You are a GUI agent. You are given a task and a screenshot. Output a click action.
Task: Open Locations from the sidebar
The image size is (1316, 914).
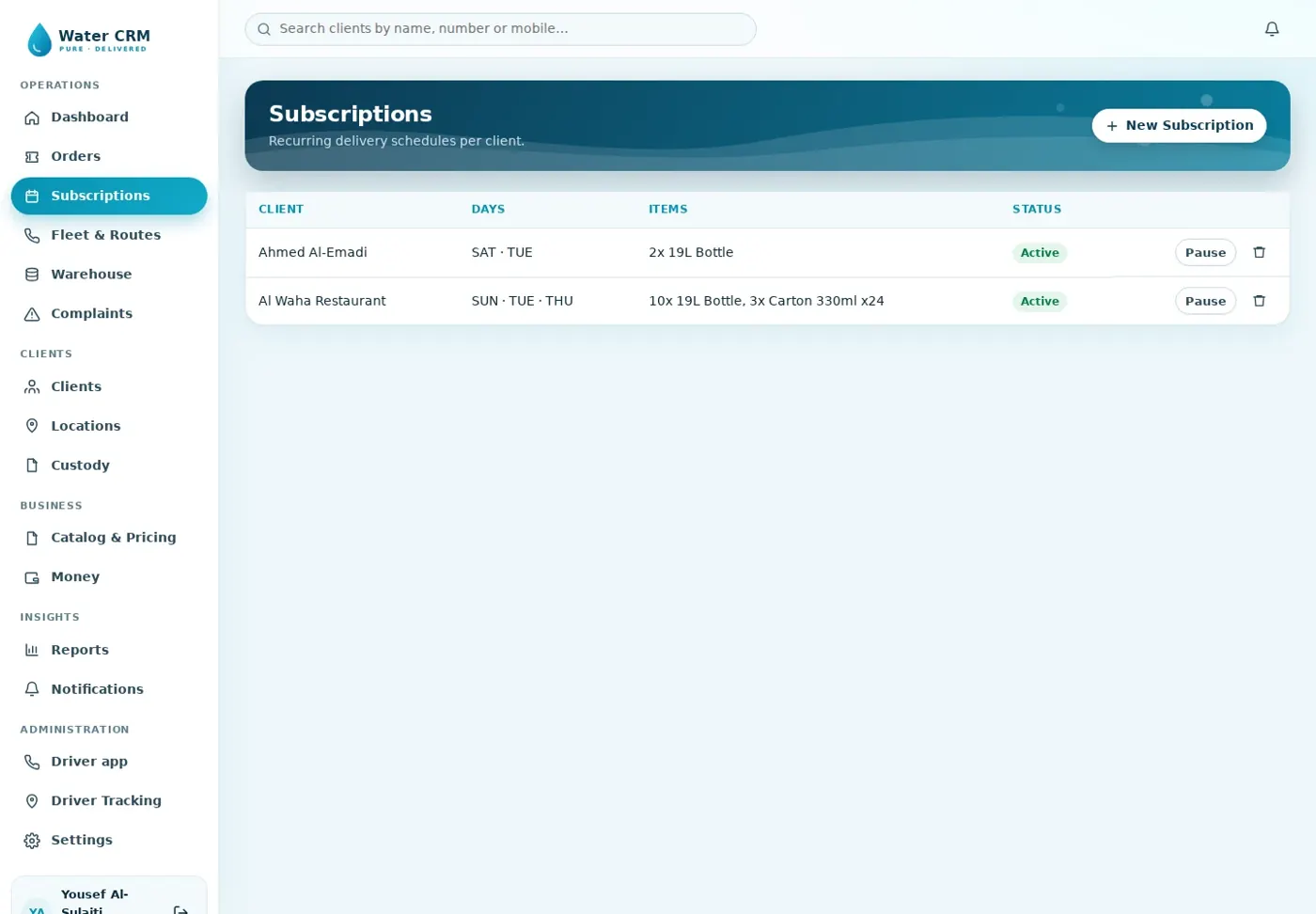[x=109, y=426]
